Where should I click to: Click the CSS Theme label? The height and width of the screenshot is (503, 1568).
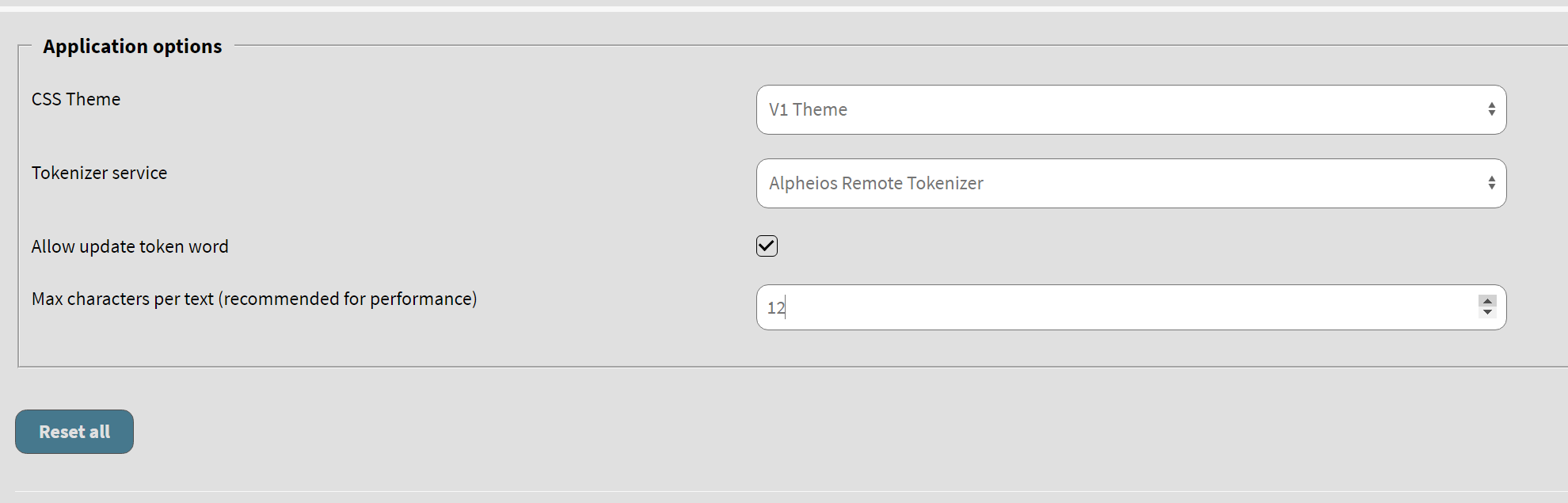75,99
